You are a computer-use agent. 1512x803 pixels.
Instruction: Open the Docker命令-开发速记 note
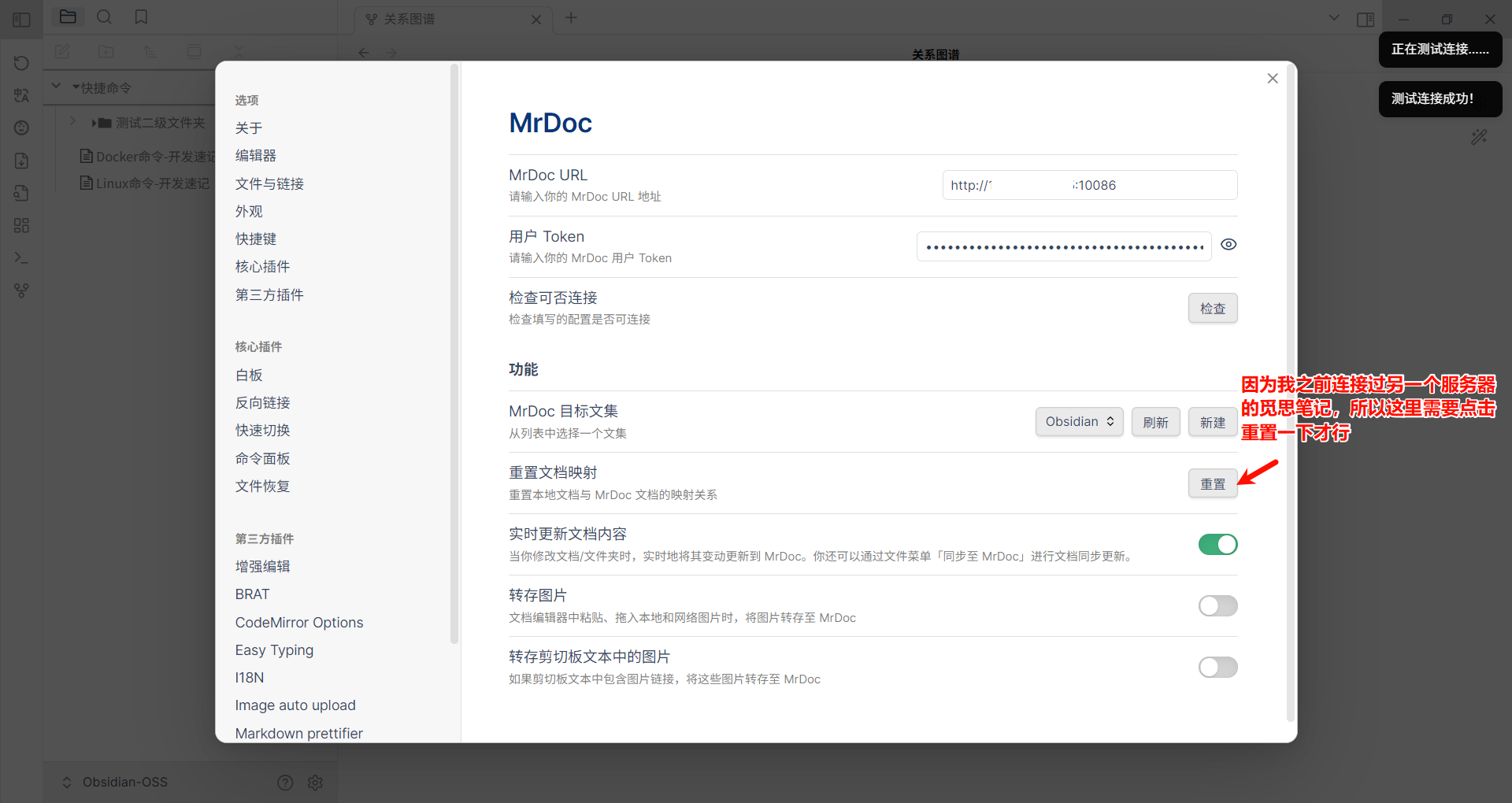[x=147, y=157]
